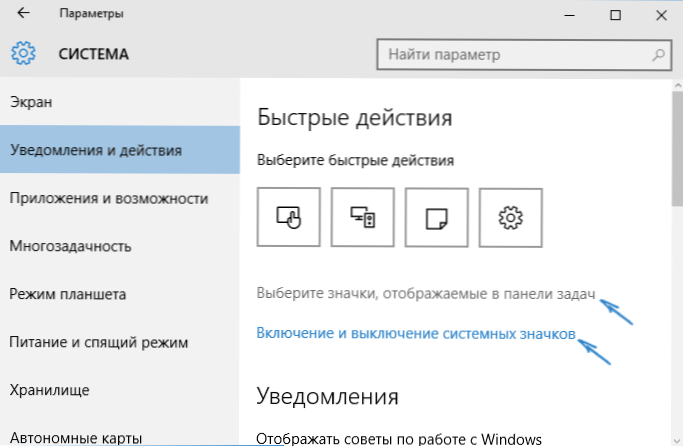
Task: Open Питание и спящий режим section
Action: pos(120,342)
